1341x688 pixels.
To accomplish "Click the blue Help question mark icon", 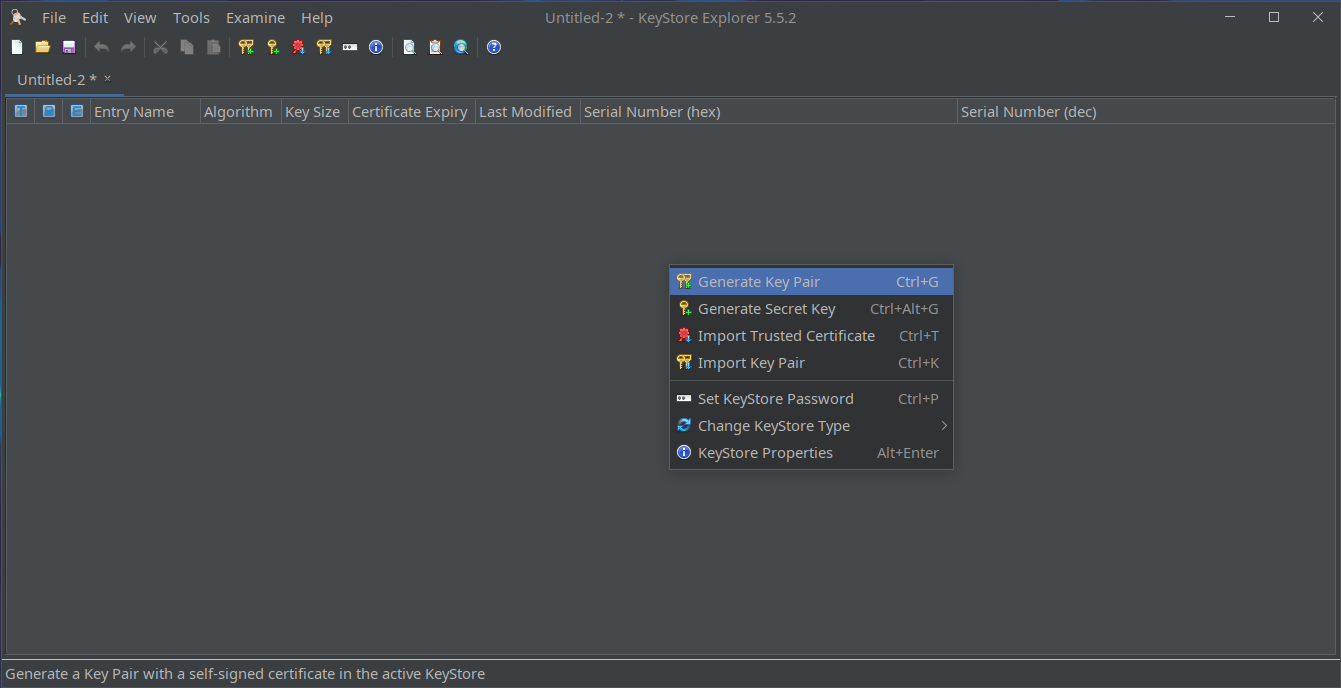I will (x=494, y=47).
